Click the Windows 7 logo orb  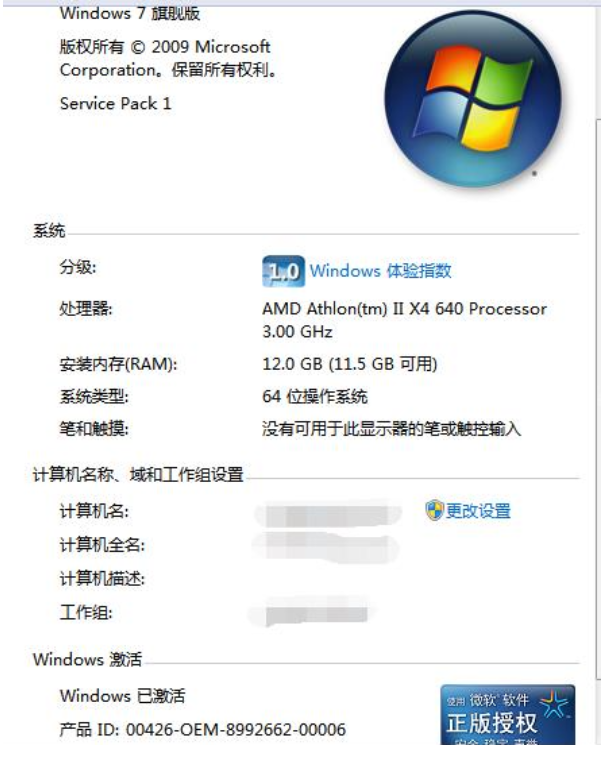coord(473,98)
